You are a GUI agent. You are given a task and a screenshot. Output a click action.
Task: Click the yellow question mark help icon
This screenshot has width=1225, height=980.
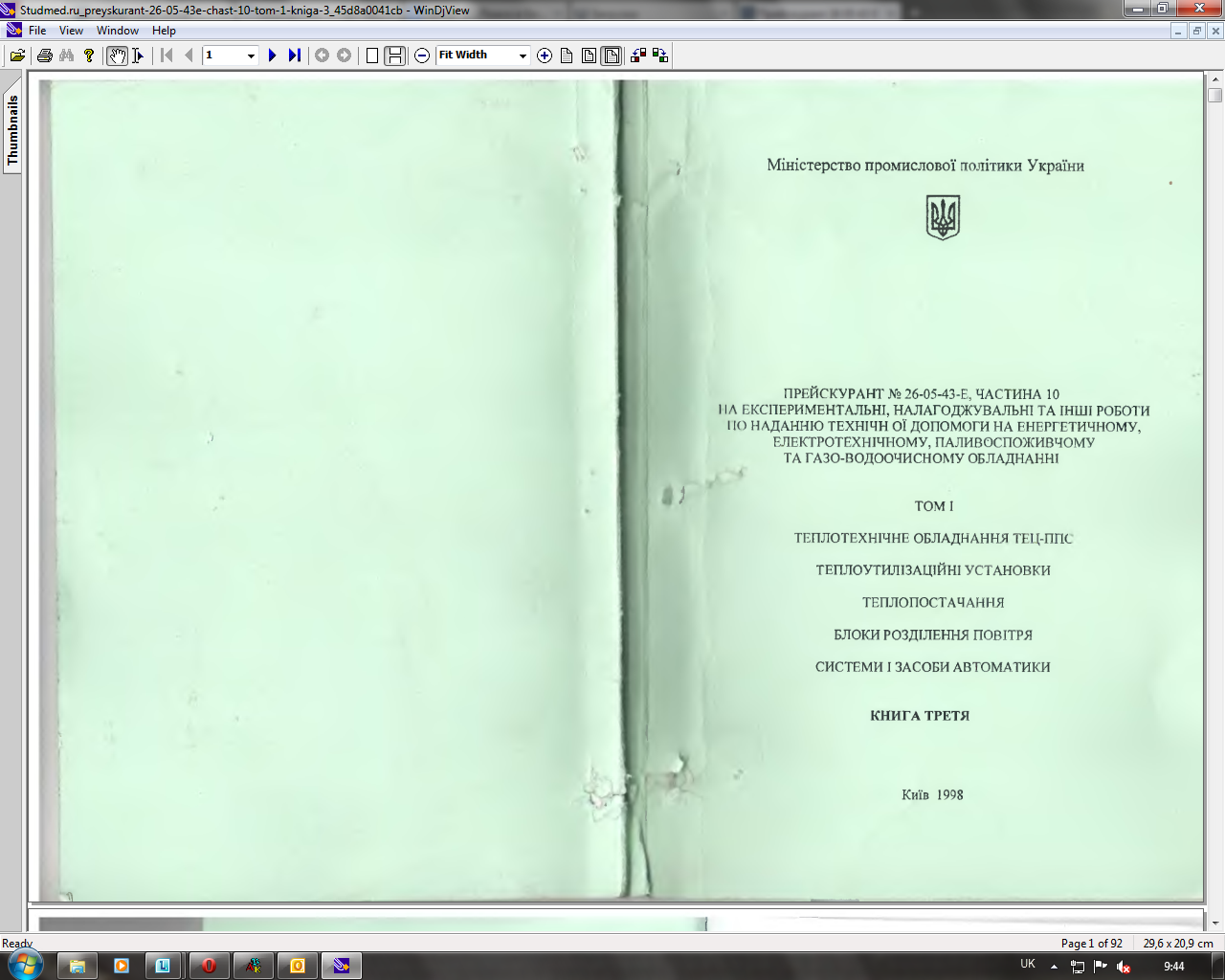89,56
